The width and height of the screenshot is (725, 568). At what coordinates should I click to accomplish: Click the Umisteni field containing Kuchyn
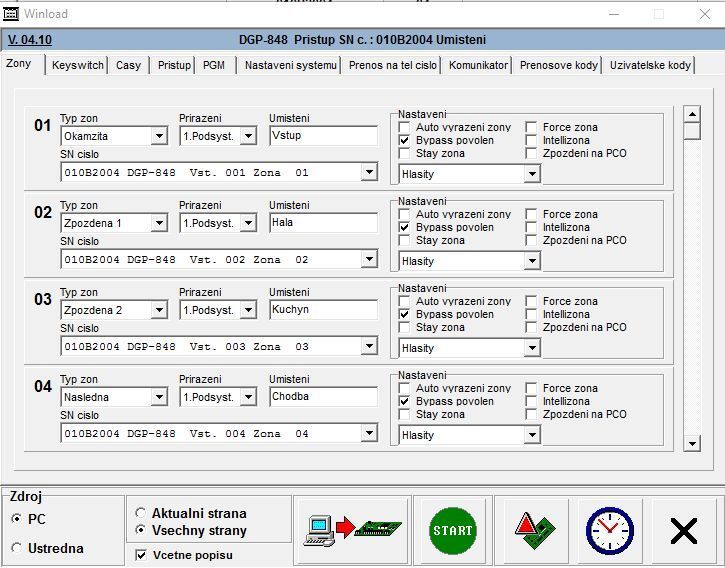322,310
